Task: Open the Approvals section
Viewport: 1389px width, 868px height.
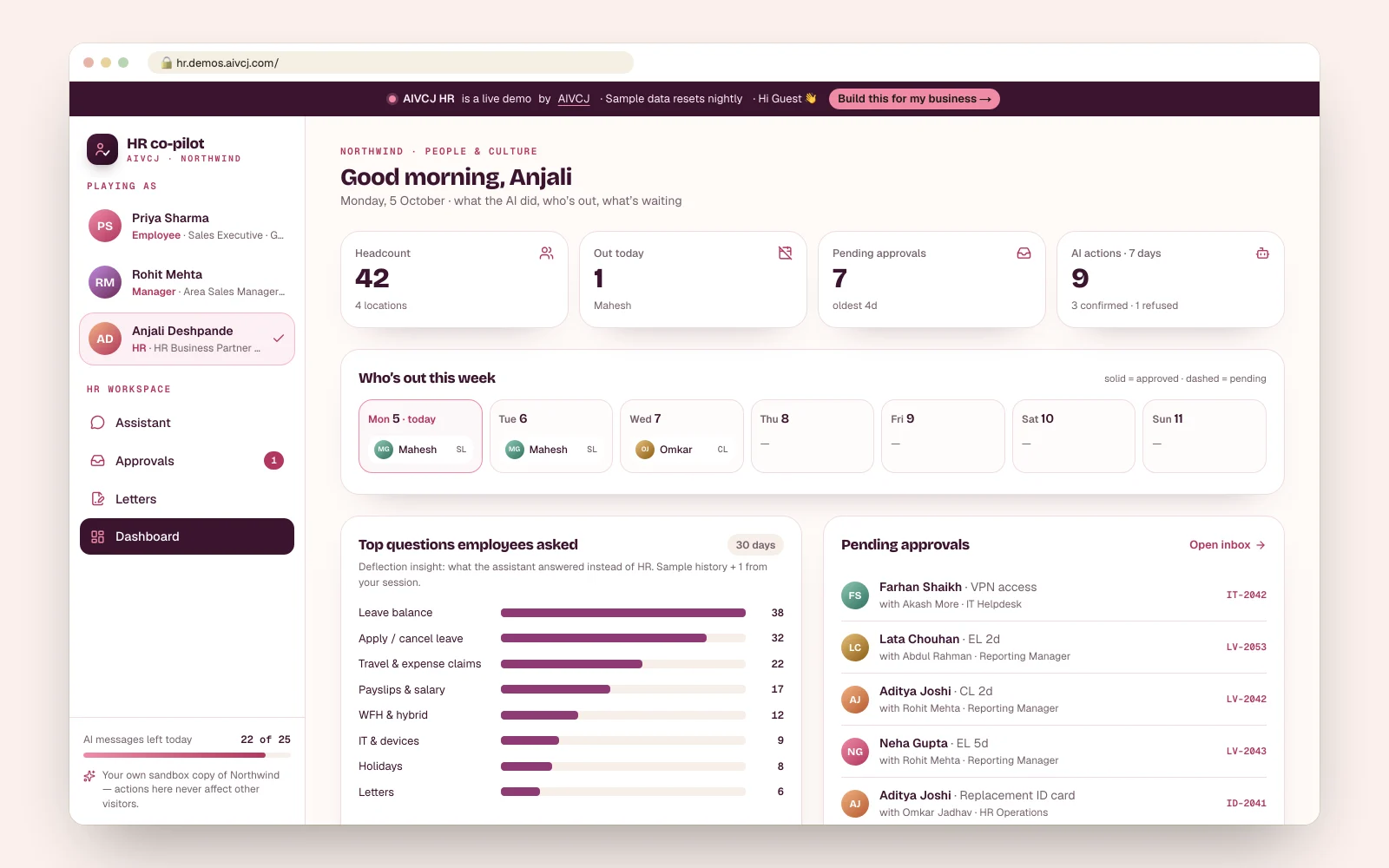Action: [x=187, y=461]
